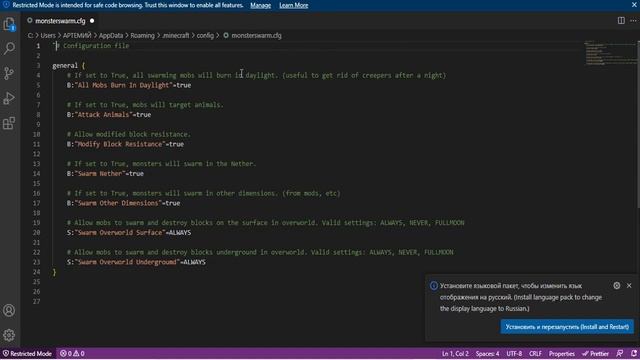Click the feedback icon in status bar
Image resolution: width=640 pixels, height=360 pixels.
[x=620, y=353]
